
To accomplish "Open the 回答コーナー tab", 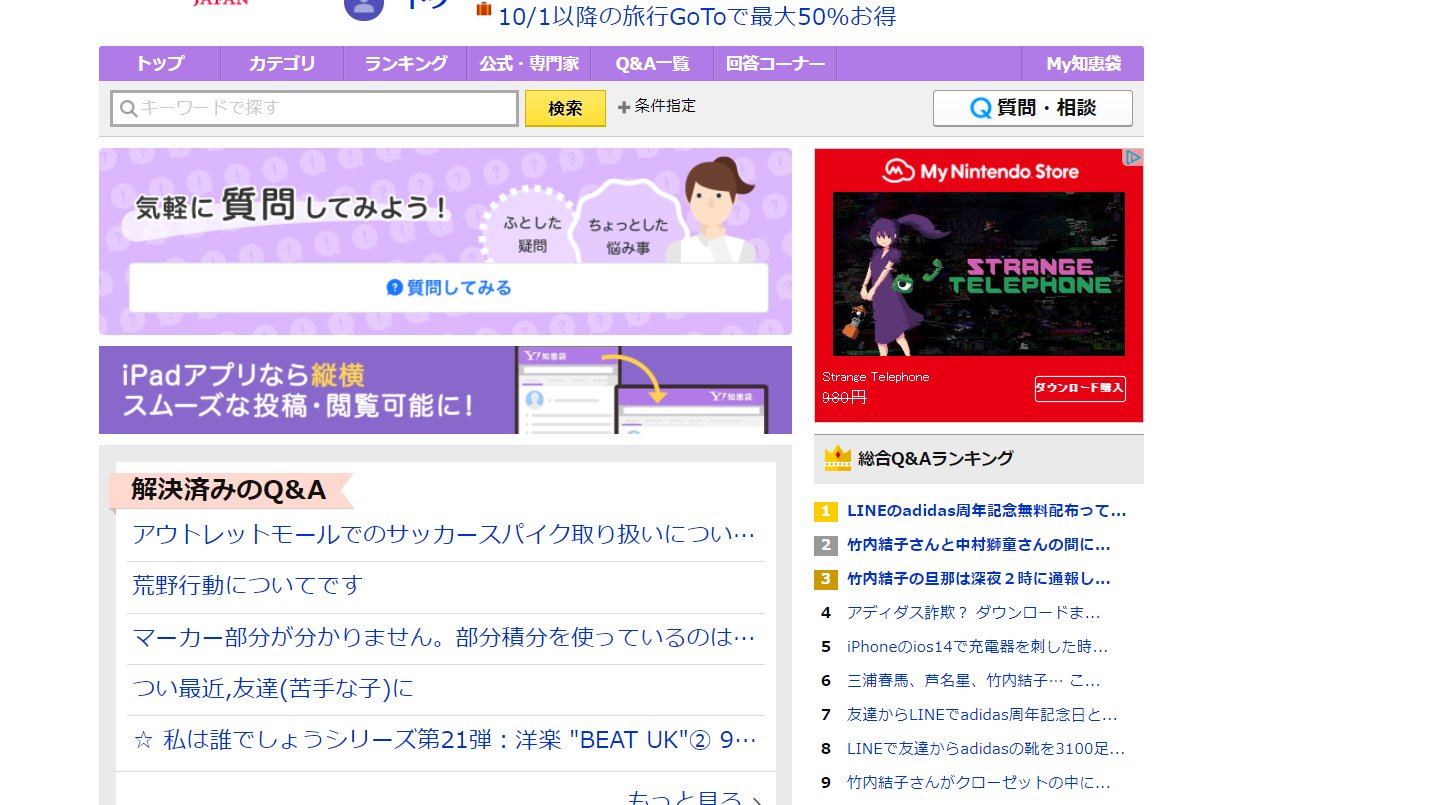I will click(x=775, y=64).
